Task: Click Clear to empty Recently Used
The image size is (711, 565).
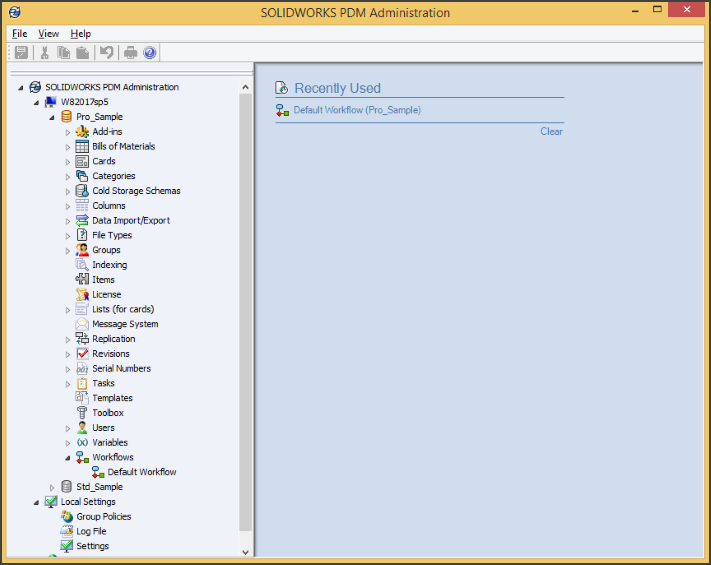Action: [551, 132]
